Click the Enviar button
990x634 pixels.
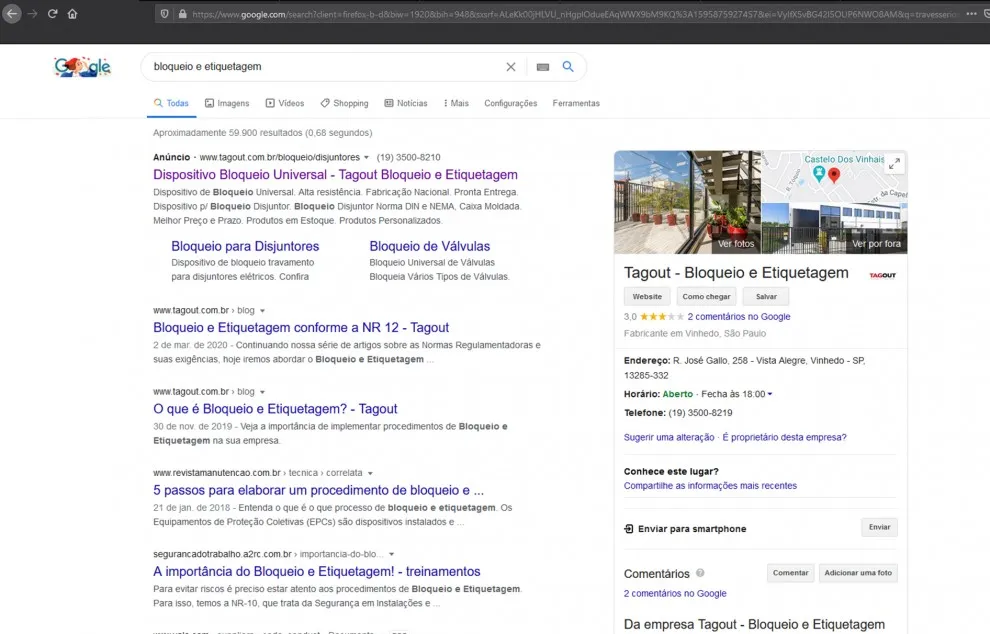[879, 527]
